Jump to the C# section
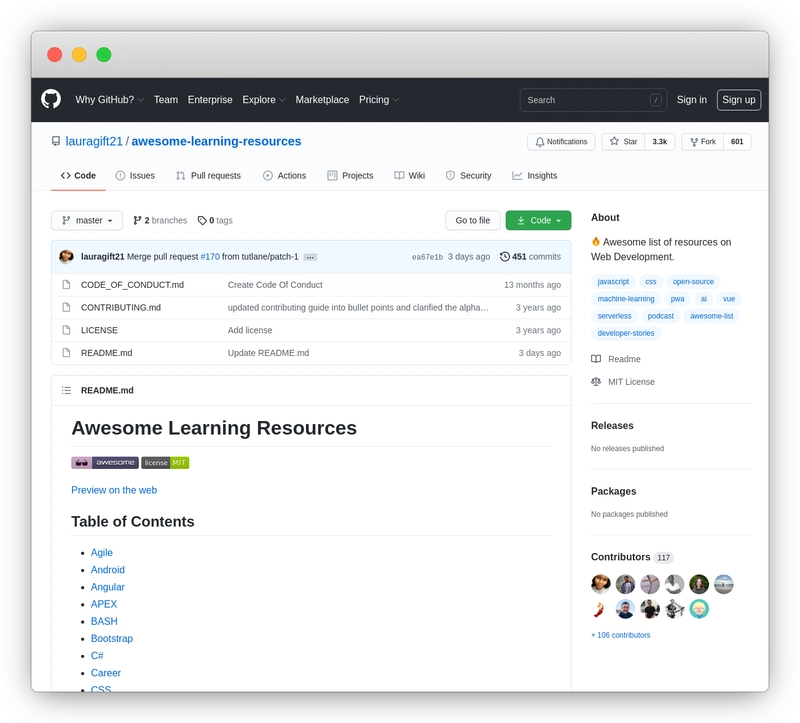 [97, 656]
